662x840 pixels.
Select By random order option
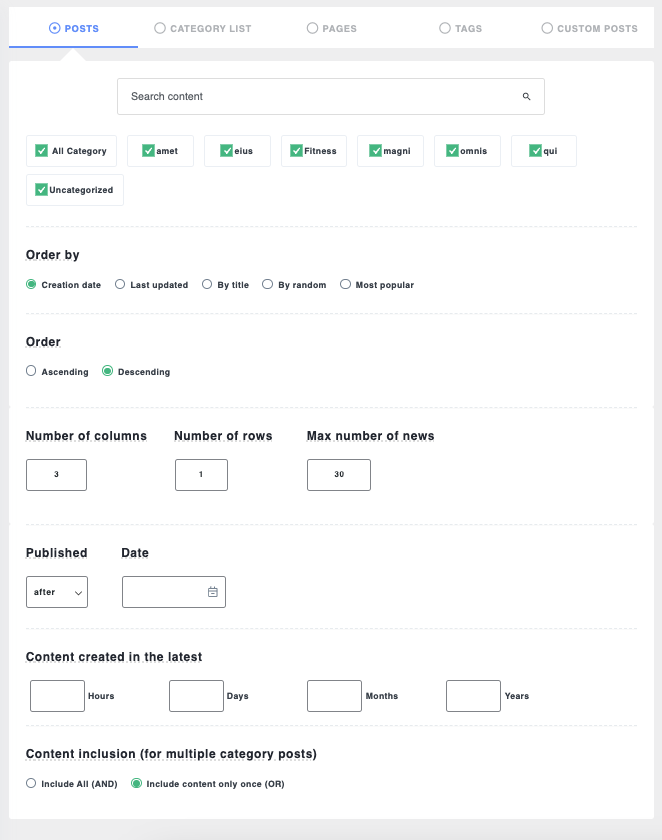click(x=268, y=285)
